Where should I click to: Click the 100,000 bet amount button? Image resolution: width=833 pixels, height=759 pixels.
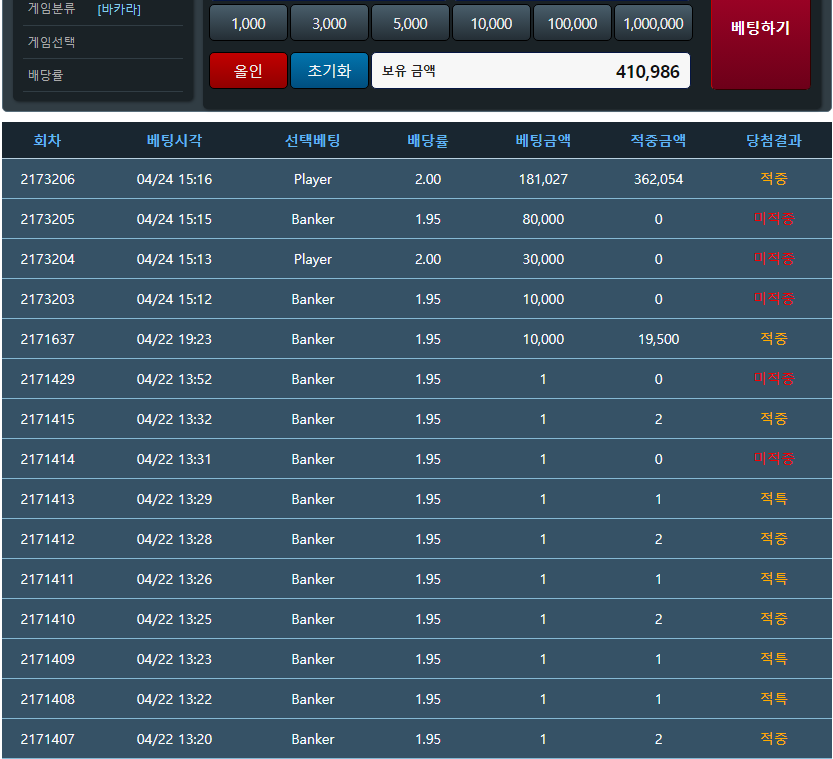click(x=572, y=23)
